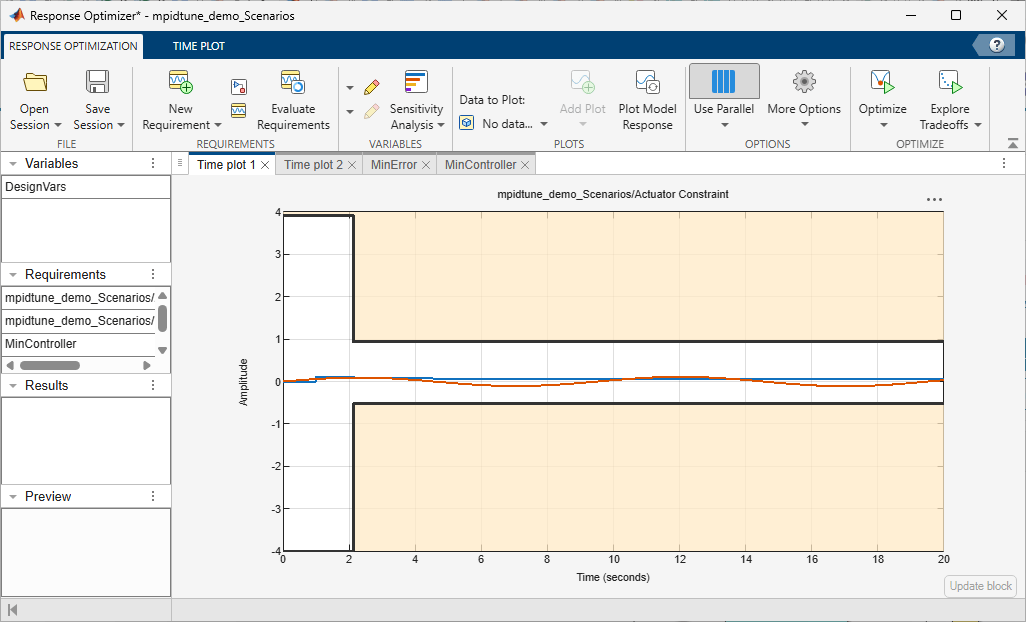Viewport: 1026px width, 622px height.
Task: Collapse the Requirements panel section
Action: [x=12, y=275]
